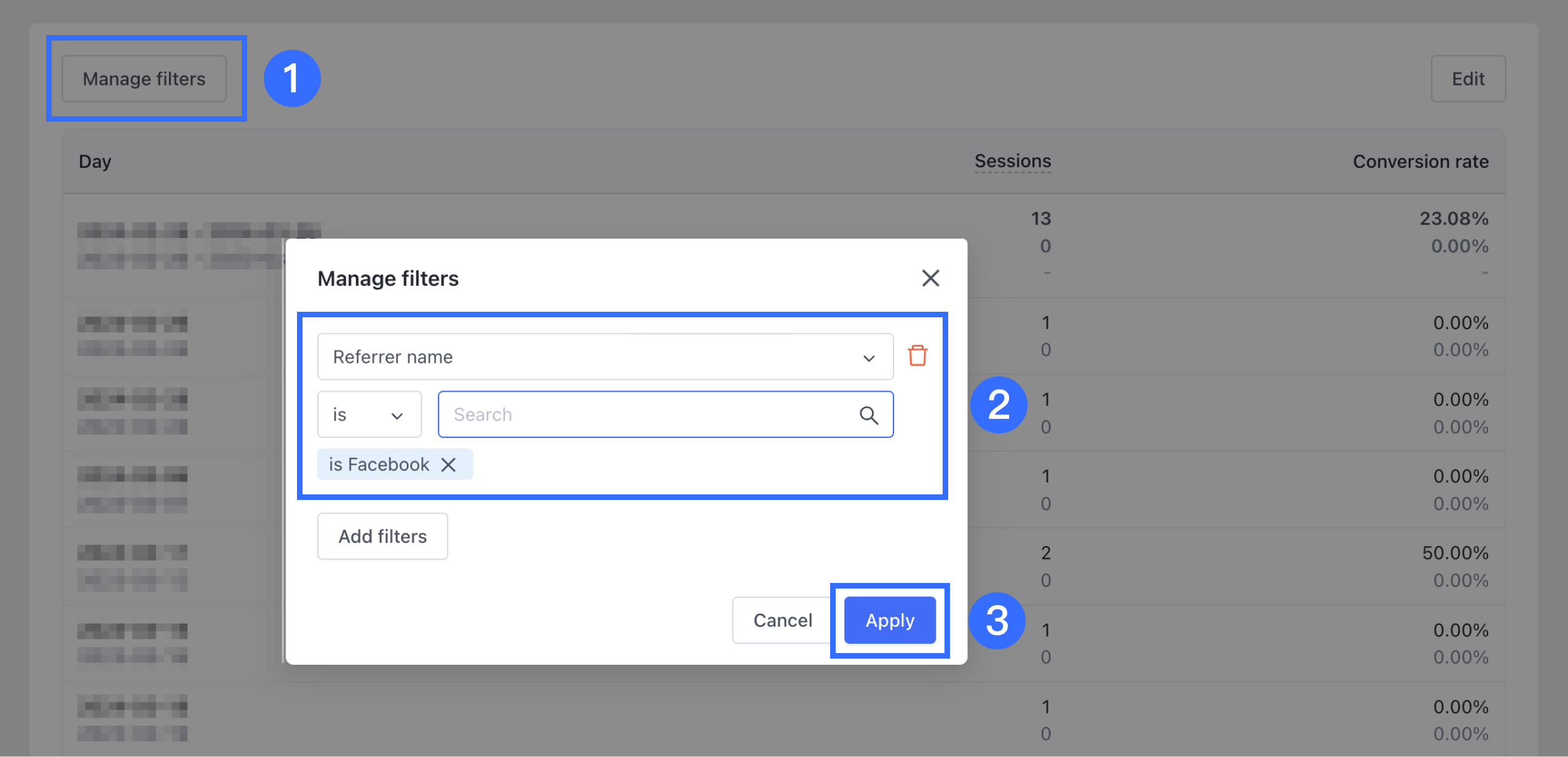Delete the Referrer name filter with trash icon
Screen dimensions: 1568x757
click(x=917, y=355)
